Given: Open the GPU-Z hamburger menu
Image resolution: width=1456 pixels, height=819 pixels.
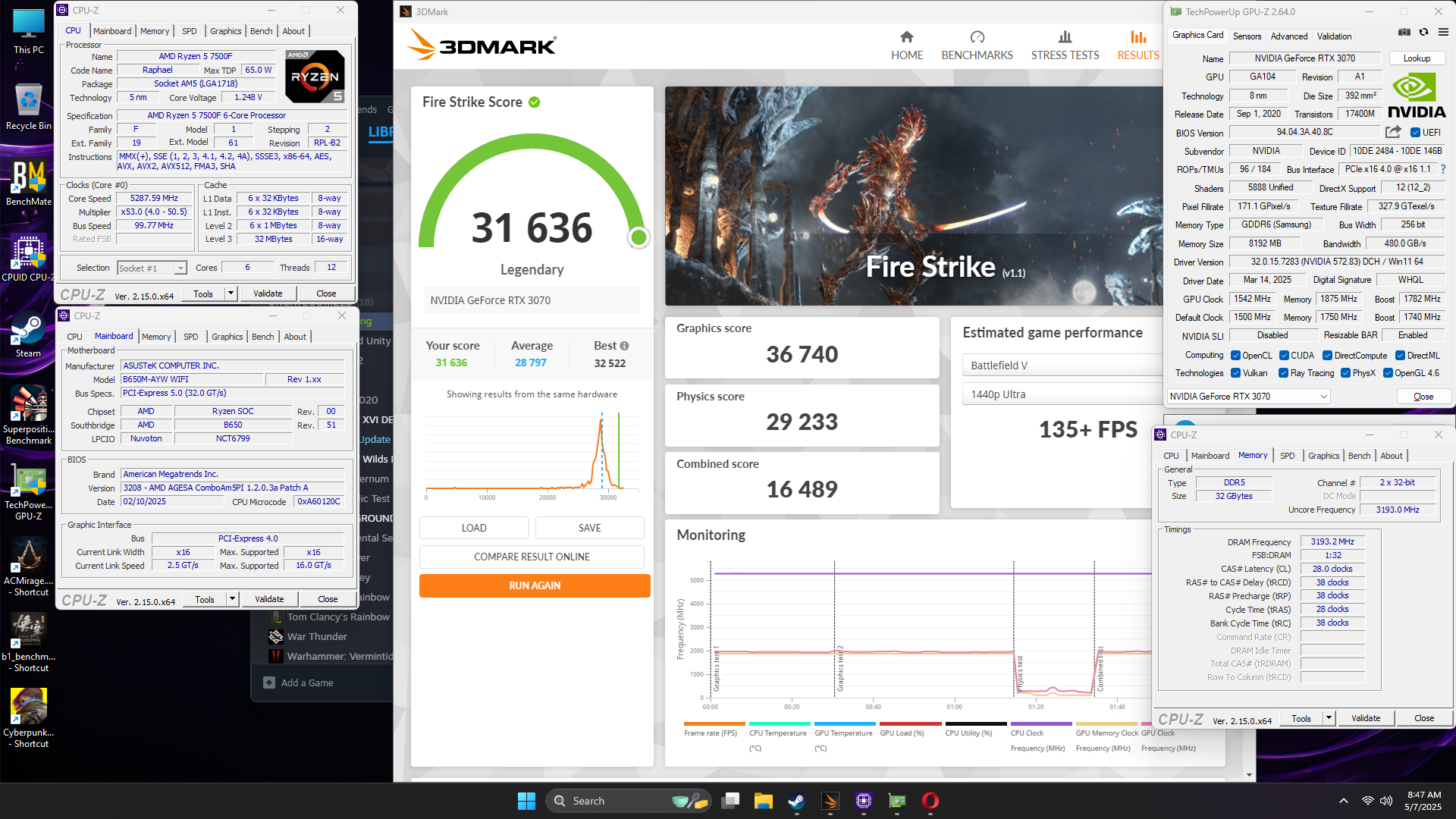Looking at the screenshot, I should click(x=1443, y=33).
